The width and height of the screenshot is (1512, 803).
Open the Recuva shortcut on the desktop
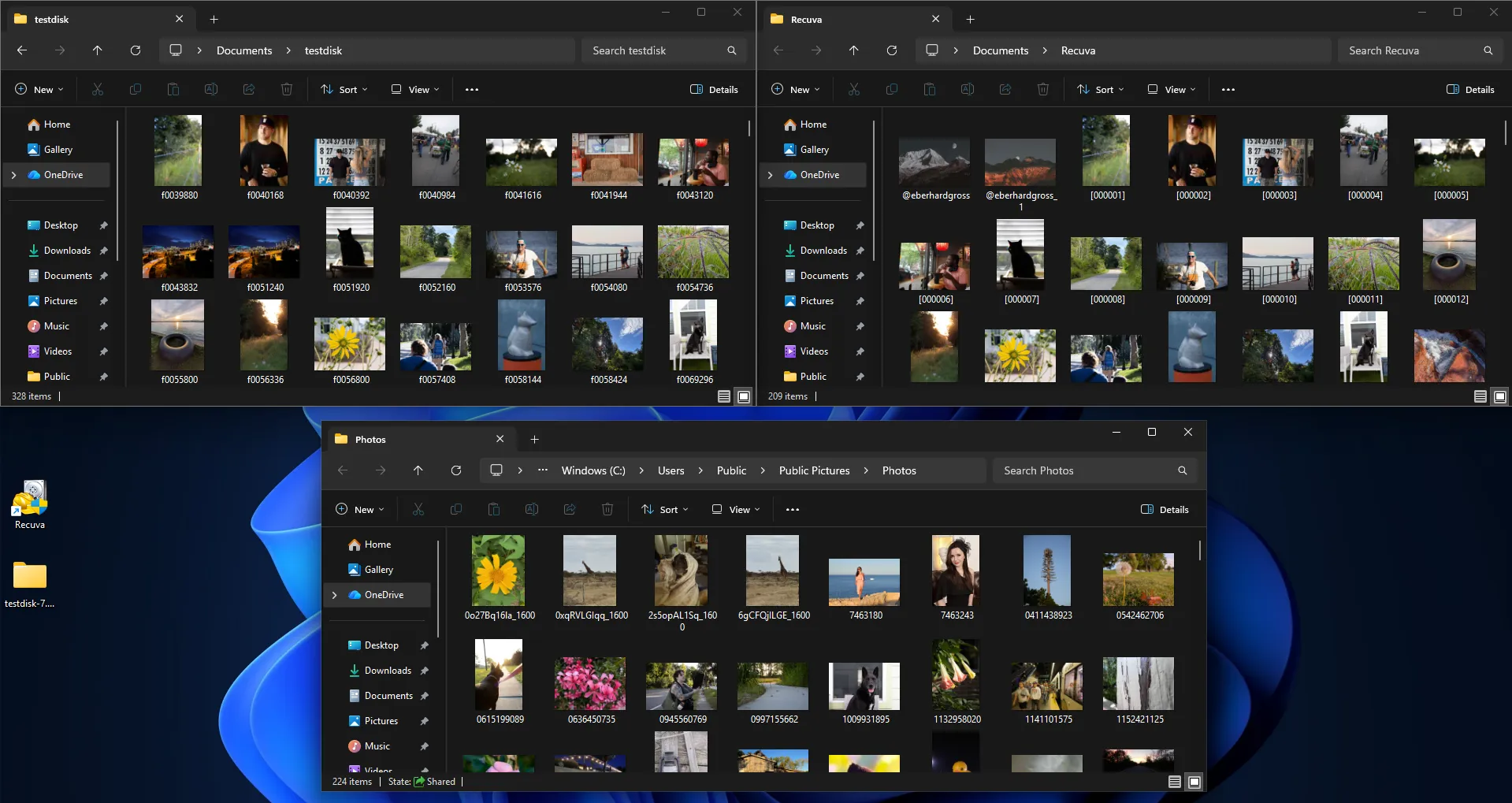pos(30,500)
